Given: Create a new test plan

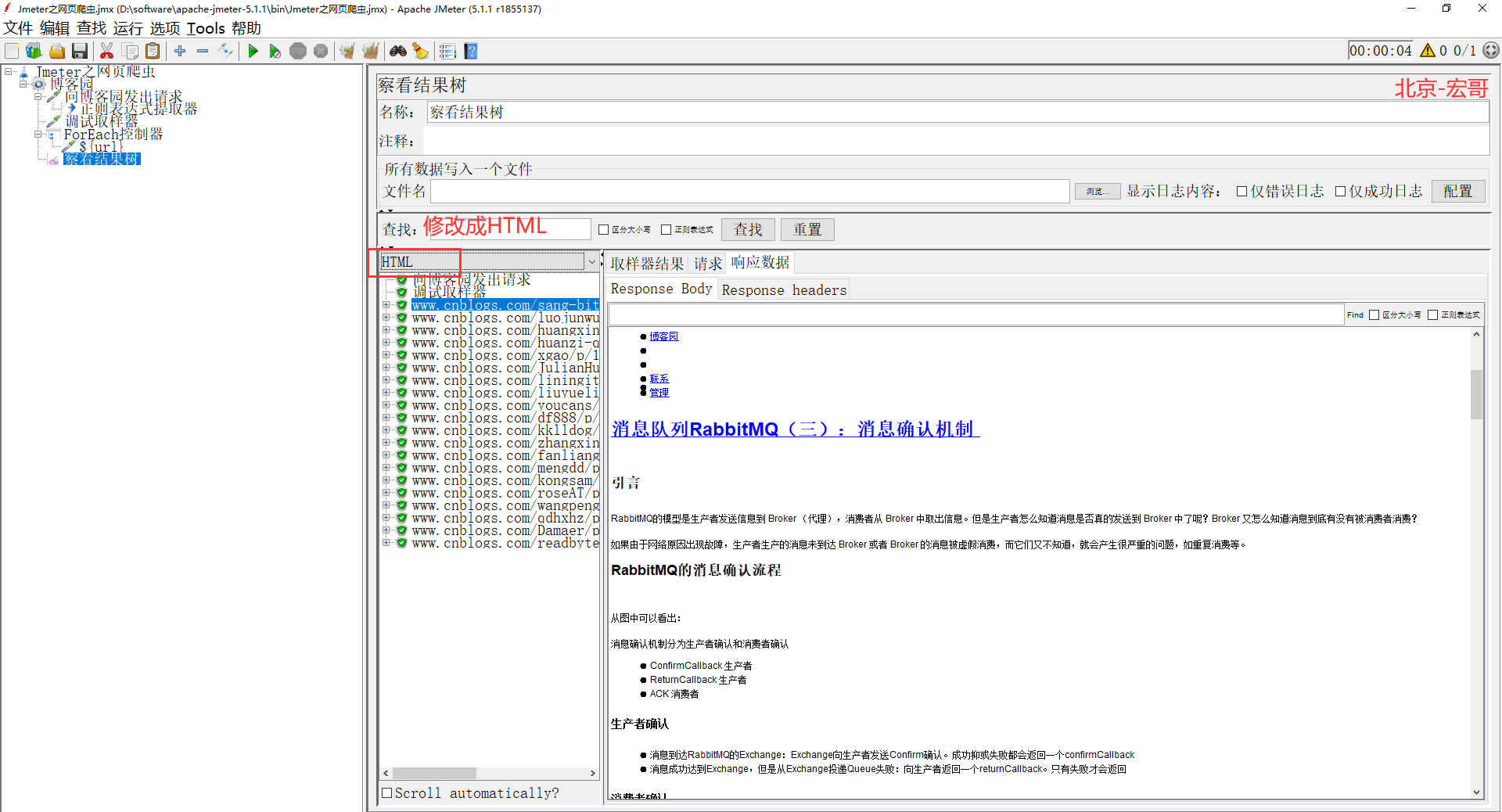Looking at the screenshot, I should (12, 51).
